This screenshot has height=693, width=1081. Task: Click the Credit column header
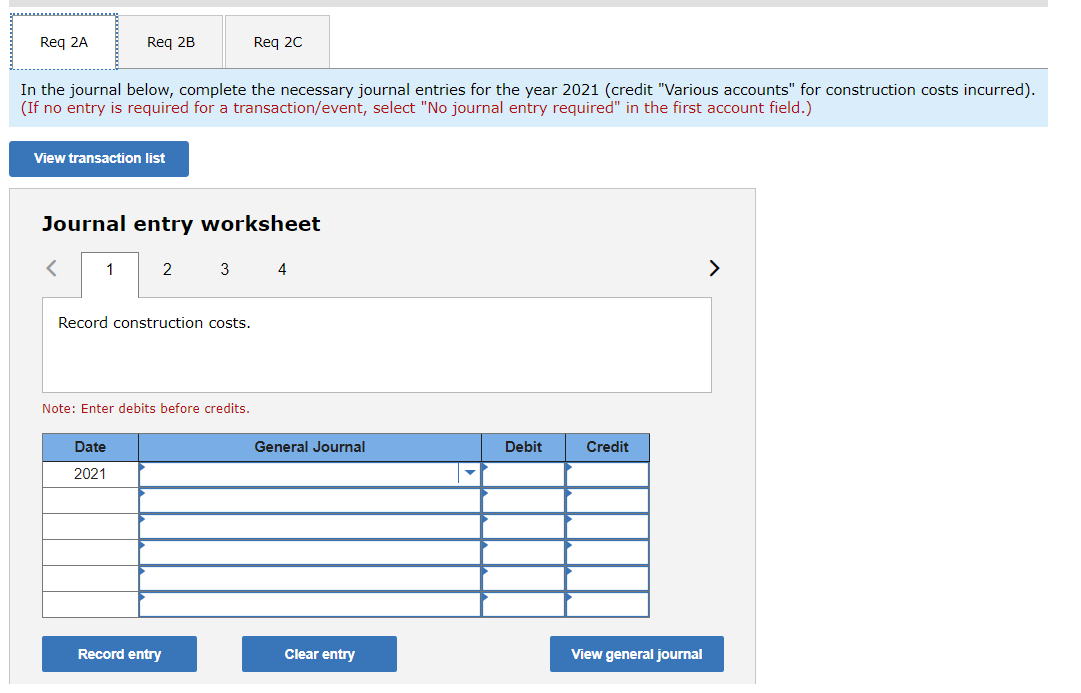pos(607,447)
